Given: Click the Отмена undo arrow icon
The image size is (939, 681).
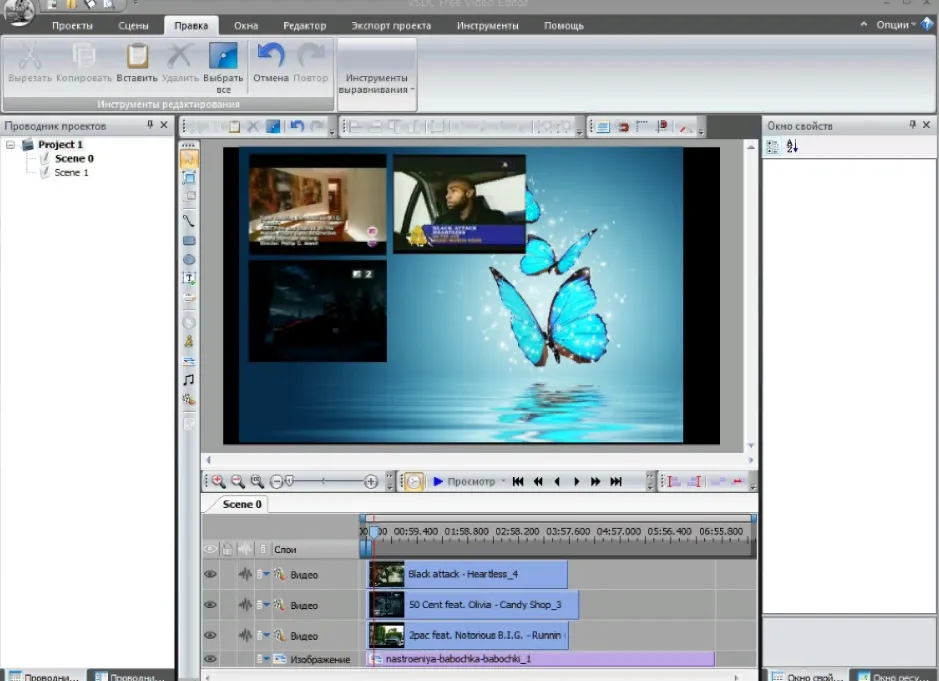Looking at the screenshot, I should [x=271, y=56].
